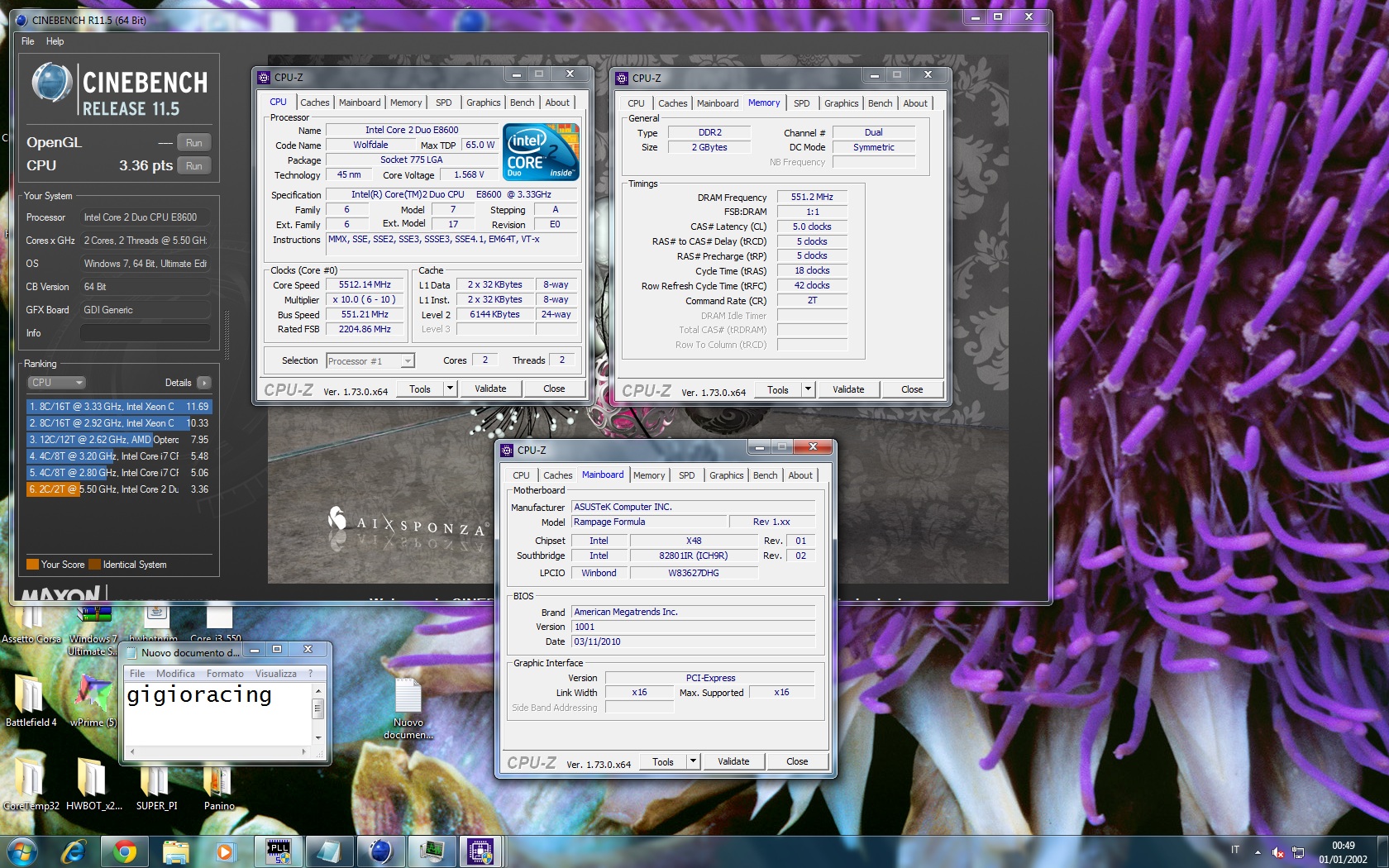This screenshot has height=868, width=1389.
Task: Open the Windows Start menu
Action: pos(21,851)
